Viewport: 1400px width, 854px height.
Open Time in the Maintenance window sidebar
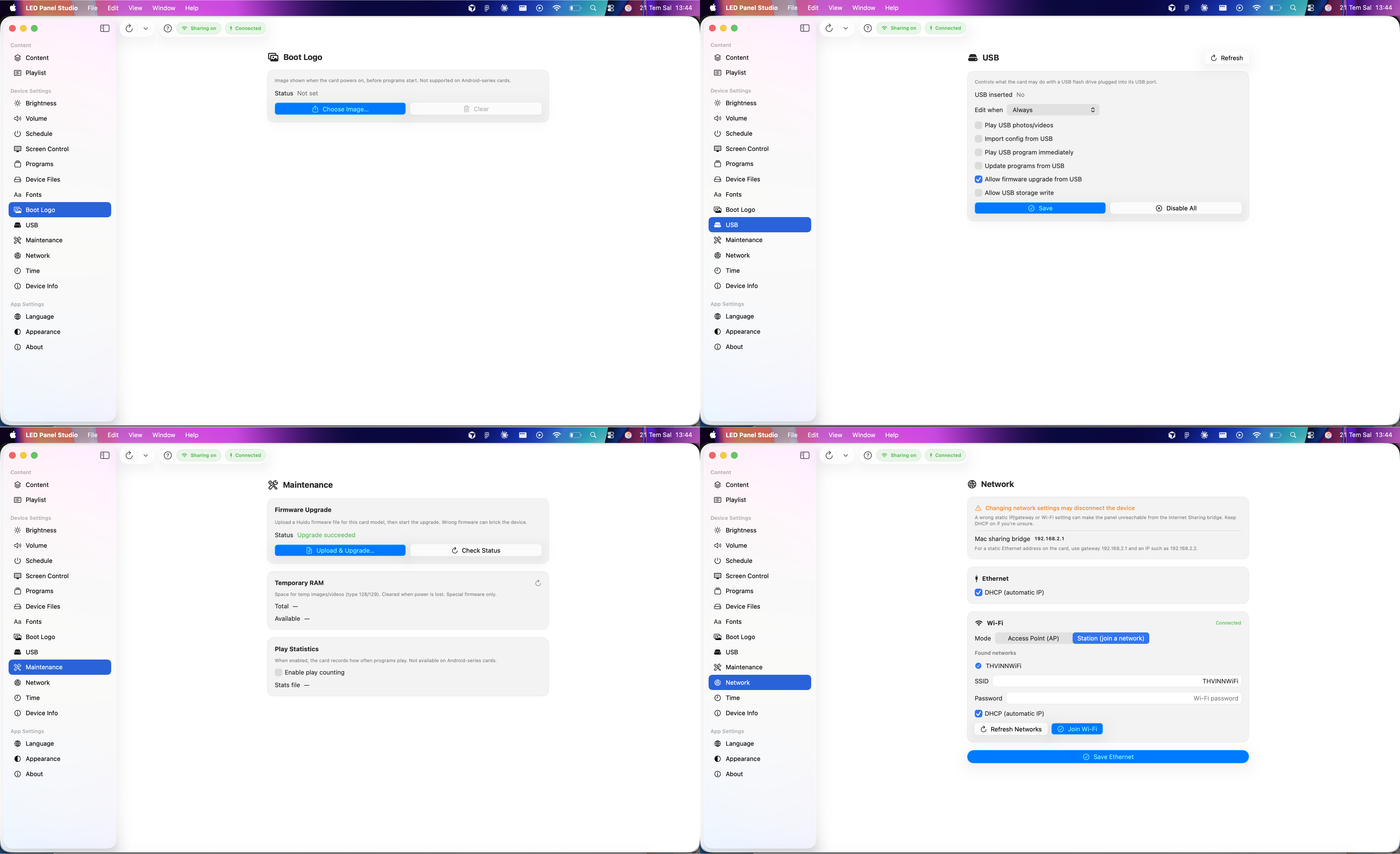(60, 698)
